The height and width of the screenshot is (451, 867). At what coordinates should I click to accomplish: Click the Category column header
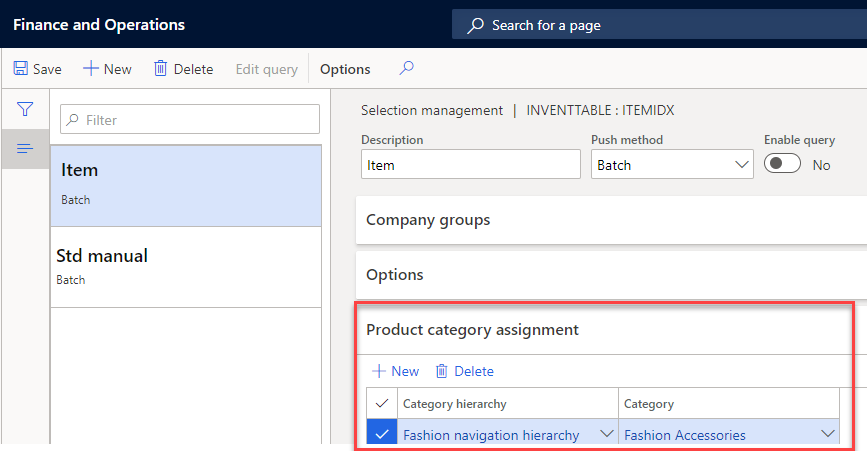click(729, 403)
